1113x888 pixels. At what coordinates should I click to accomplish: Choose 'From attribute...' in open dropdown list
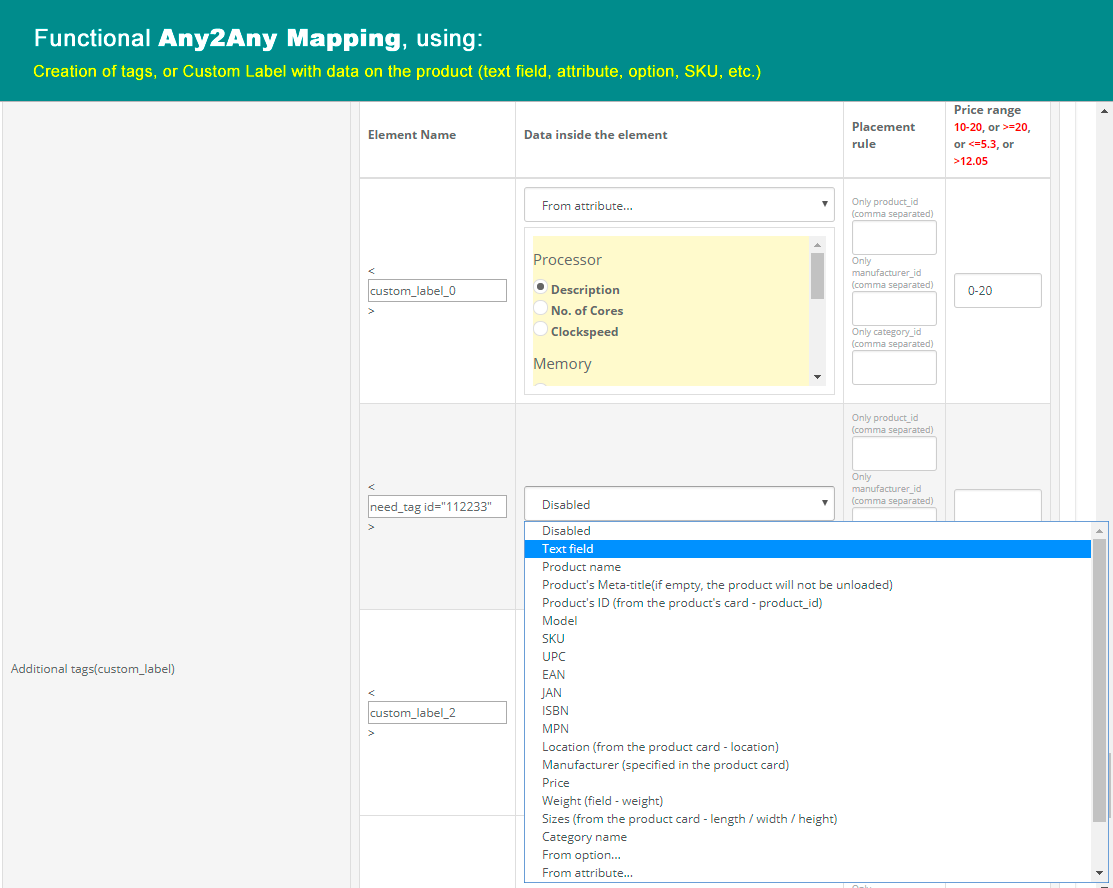pyautogui.click(x=808, y=872)
